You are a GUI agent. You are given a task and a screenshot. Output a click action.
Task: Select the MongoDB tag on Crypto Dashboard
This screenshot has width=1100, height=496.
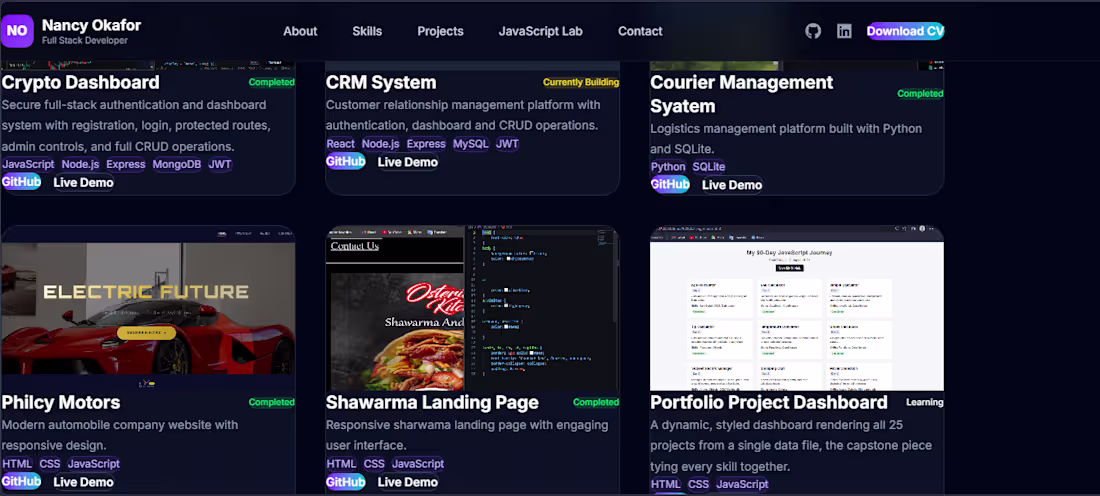pyautogui.click(x=177, y=164)
